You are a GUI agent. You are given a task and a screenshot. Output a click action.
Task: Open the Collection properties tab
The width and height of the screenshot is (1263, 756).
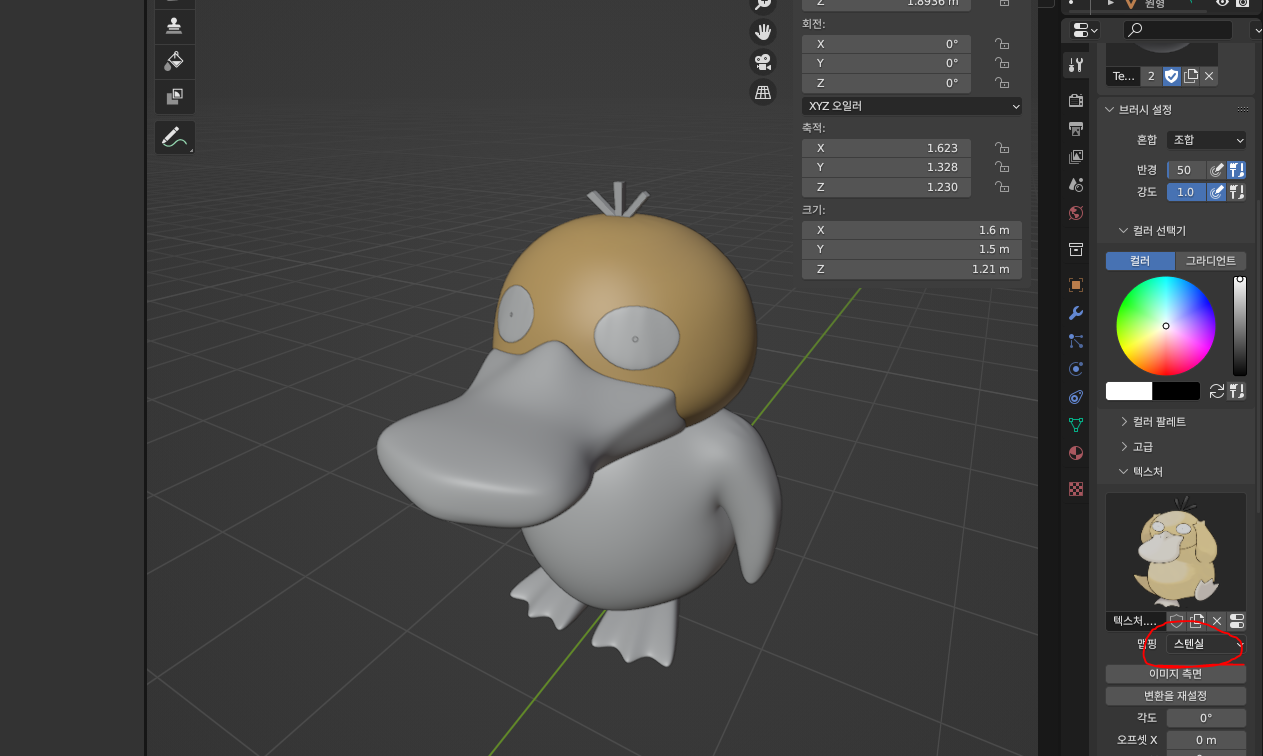(x=1076, y=248)
